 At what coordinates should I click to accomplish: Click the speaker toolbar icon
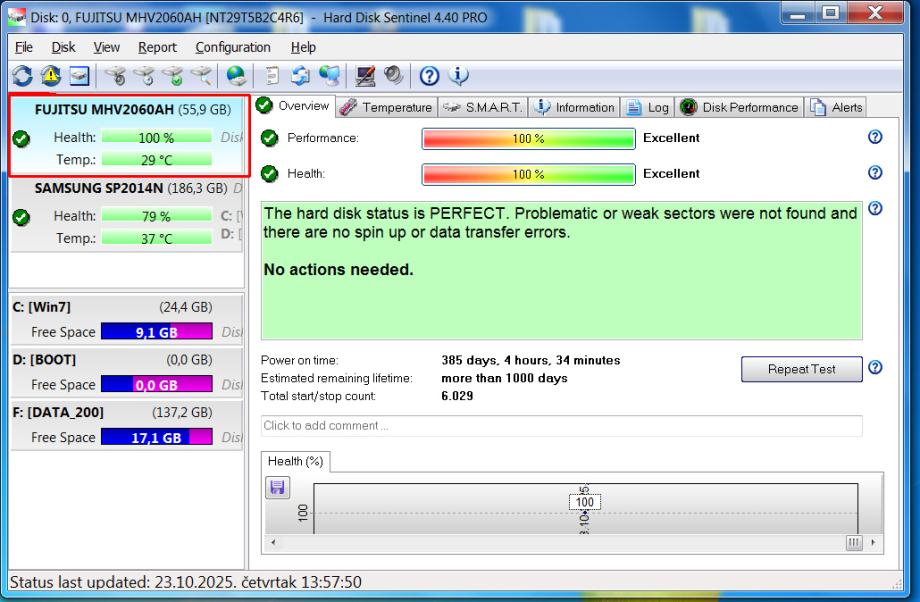point(393,76)
